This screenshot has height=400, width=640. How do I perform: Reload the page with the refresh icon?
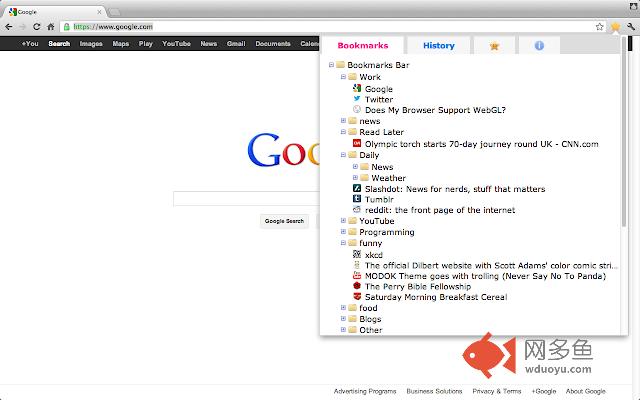tap(36, 27)
